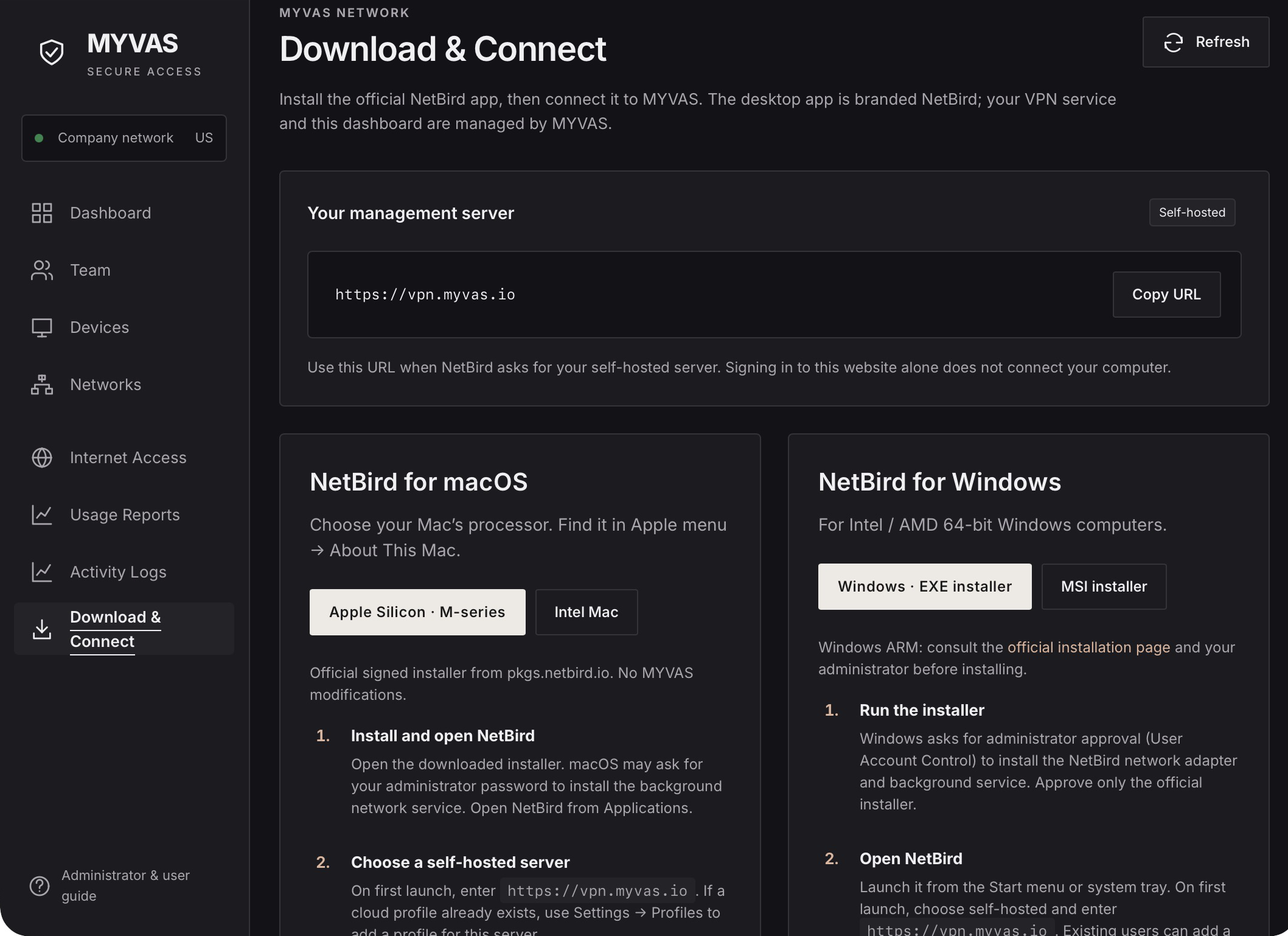Click 'Run the installer' step title
Screen dimensions: 1288x936
coord(922,710)
